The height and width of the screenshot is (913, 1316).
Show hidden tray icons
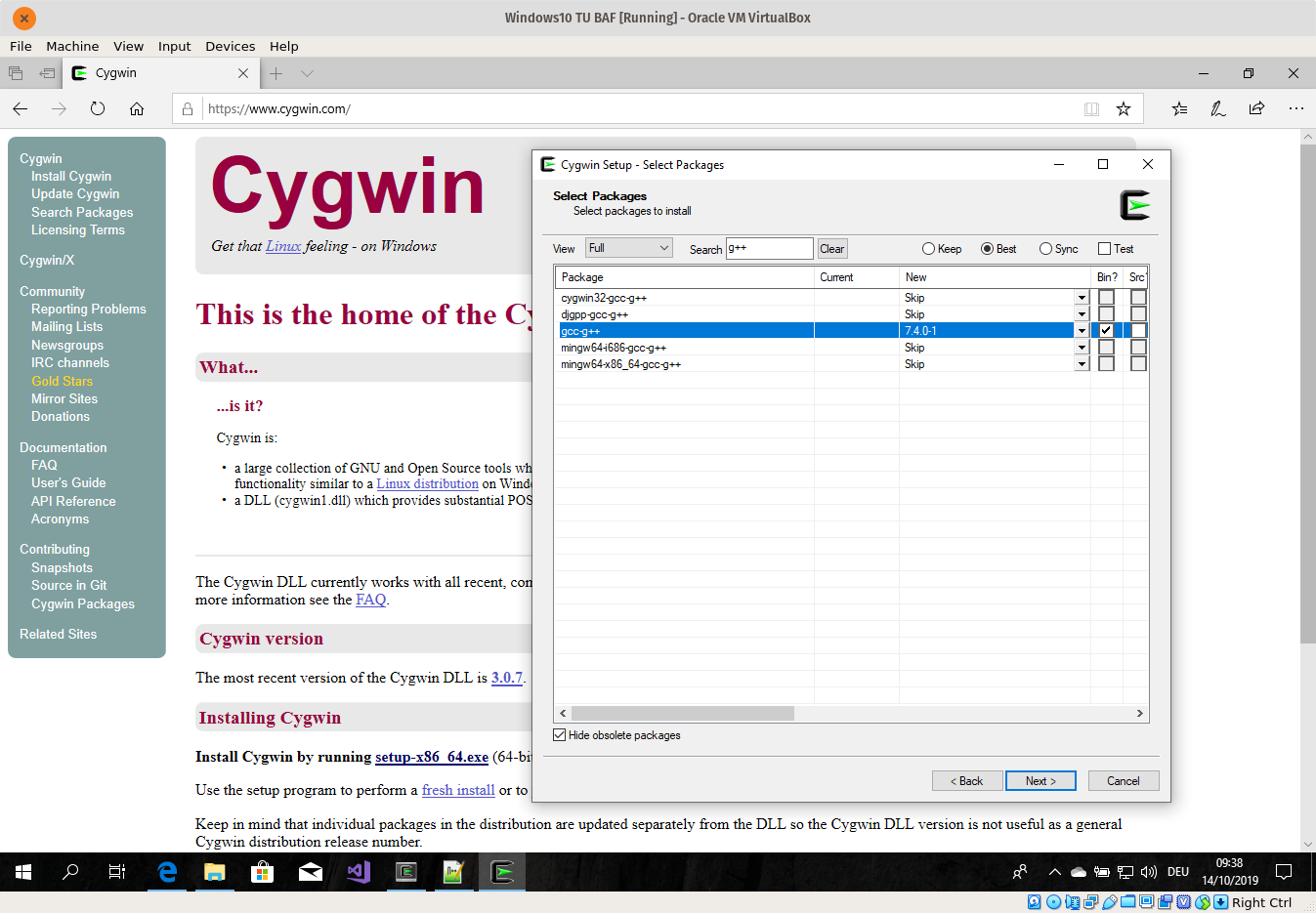pyautogui.click(x=1054, y=872)
